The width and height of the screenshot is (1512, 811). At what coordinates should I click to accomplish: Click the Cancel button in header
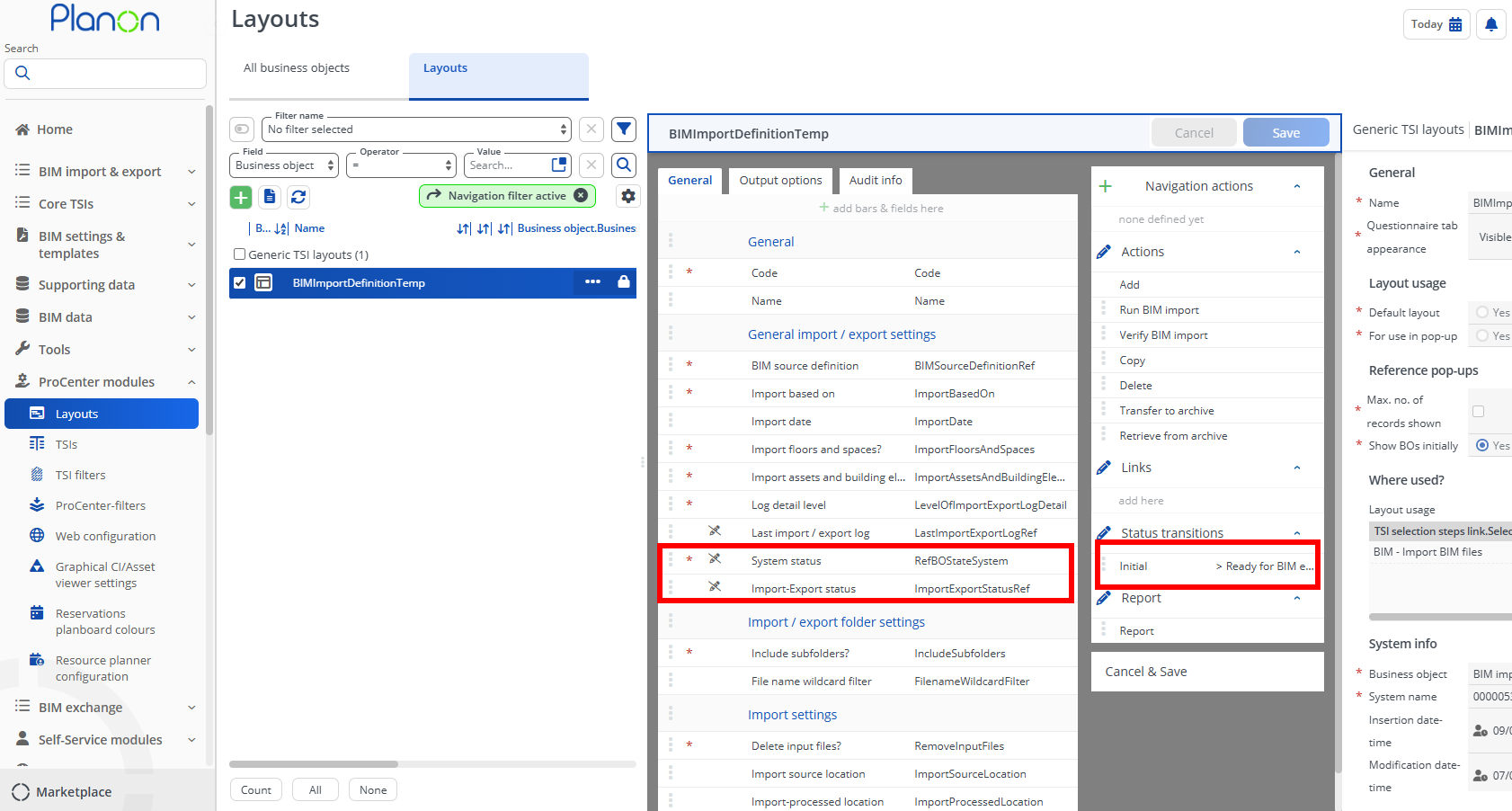1194,133
